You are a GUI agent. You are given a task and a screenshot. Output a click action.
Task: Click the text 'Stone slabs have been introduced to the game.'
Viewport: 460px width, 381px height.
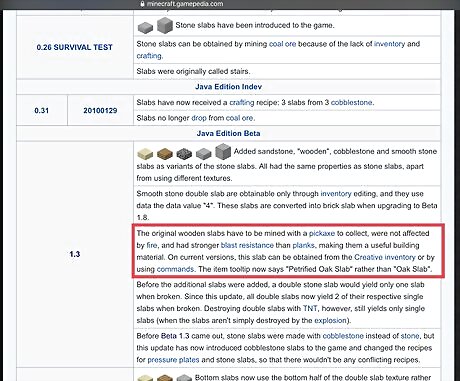point(255,25)
